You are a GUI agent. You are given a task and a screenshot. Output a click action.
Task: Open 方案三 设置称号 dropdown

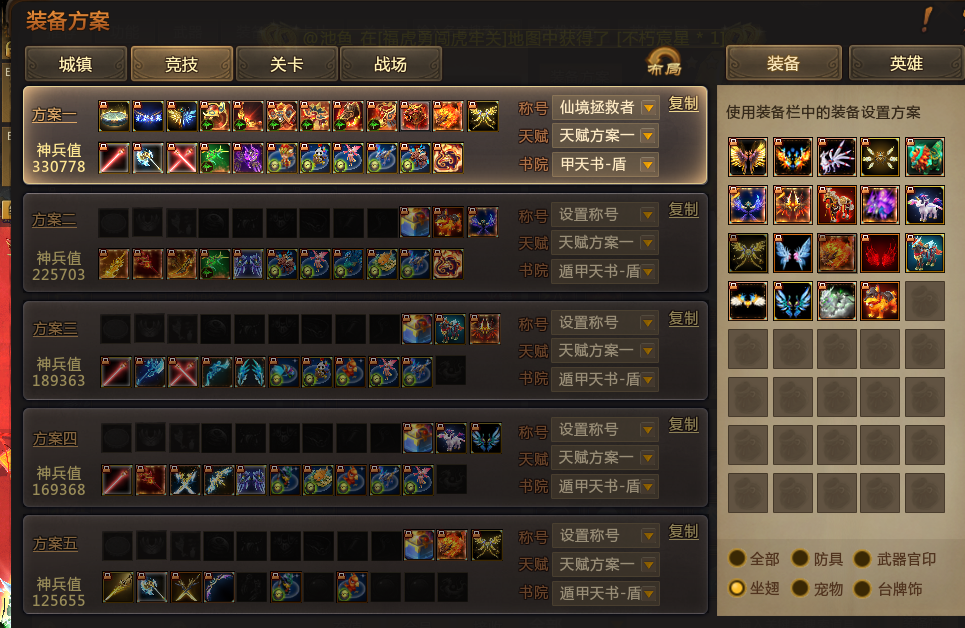605,323
